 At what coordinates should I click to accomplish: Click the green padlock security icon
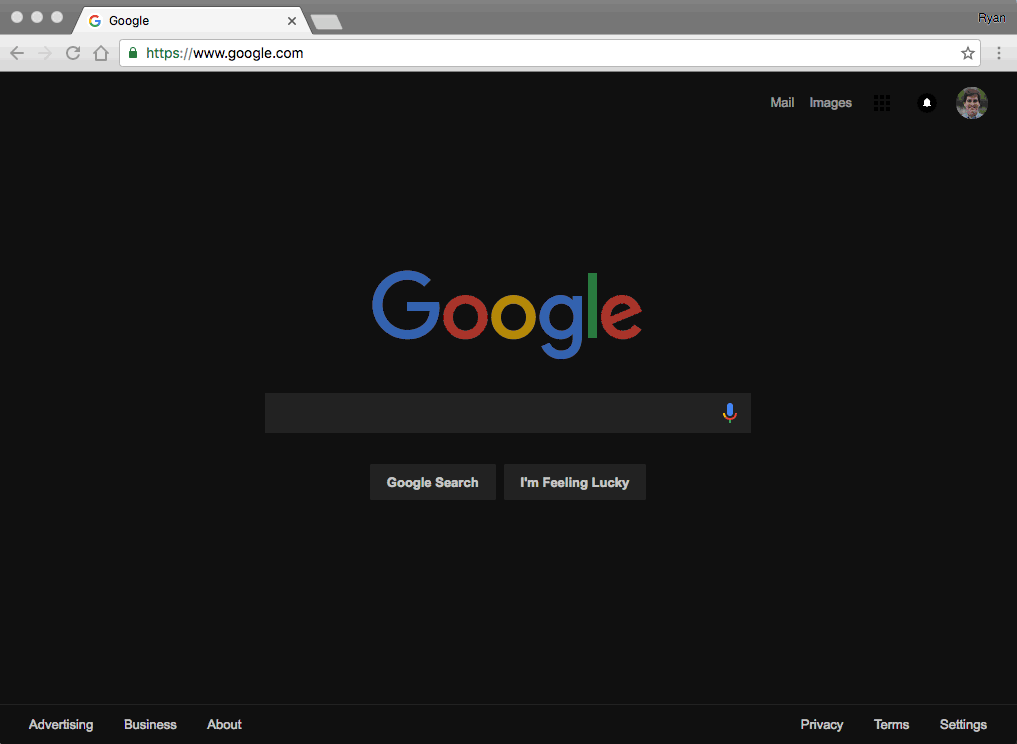[133, 53]
